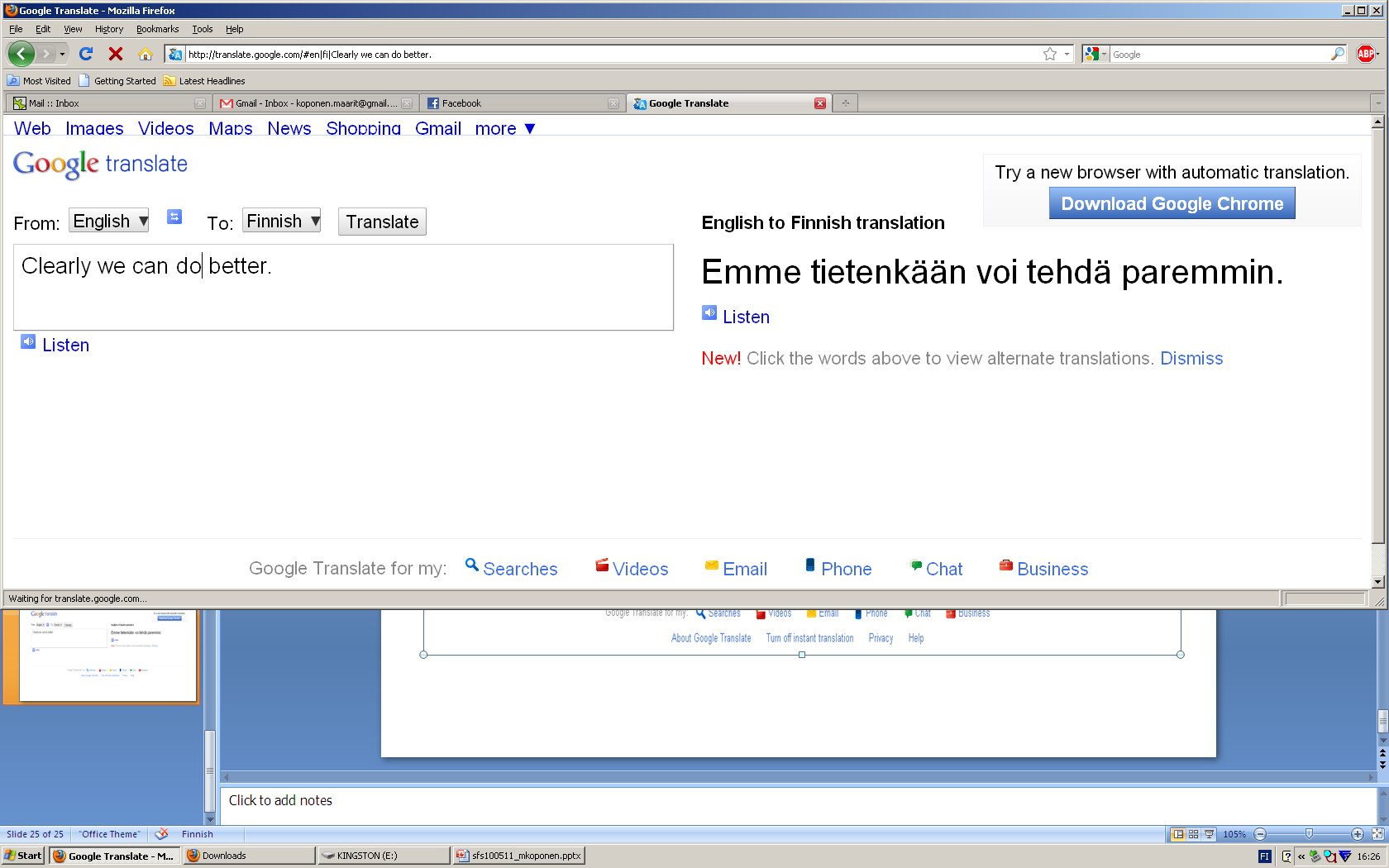
Task: Click inside the source text box
Action: [343, 287]
